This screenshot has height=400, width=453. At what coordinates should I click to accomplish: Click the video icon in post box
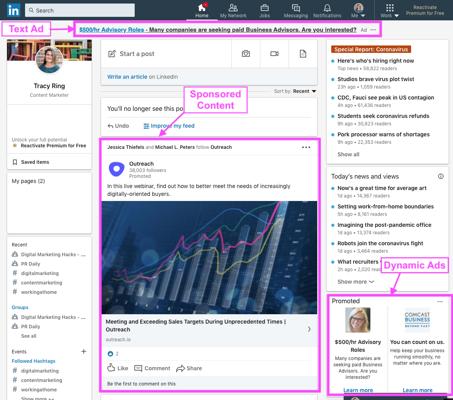point(274,53)
